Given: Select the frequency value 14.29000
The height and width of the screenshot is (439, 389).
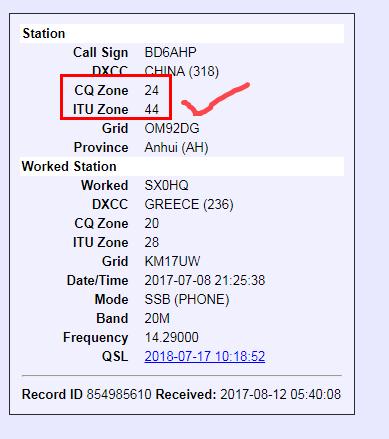Looking at the screenshot, I should (x=171, y=337).
